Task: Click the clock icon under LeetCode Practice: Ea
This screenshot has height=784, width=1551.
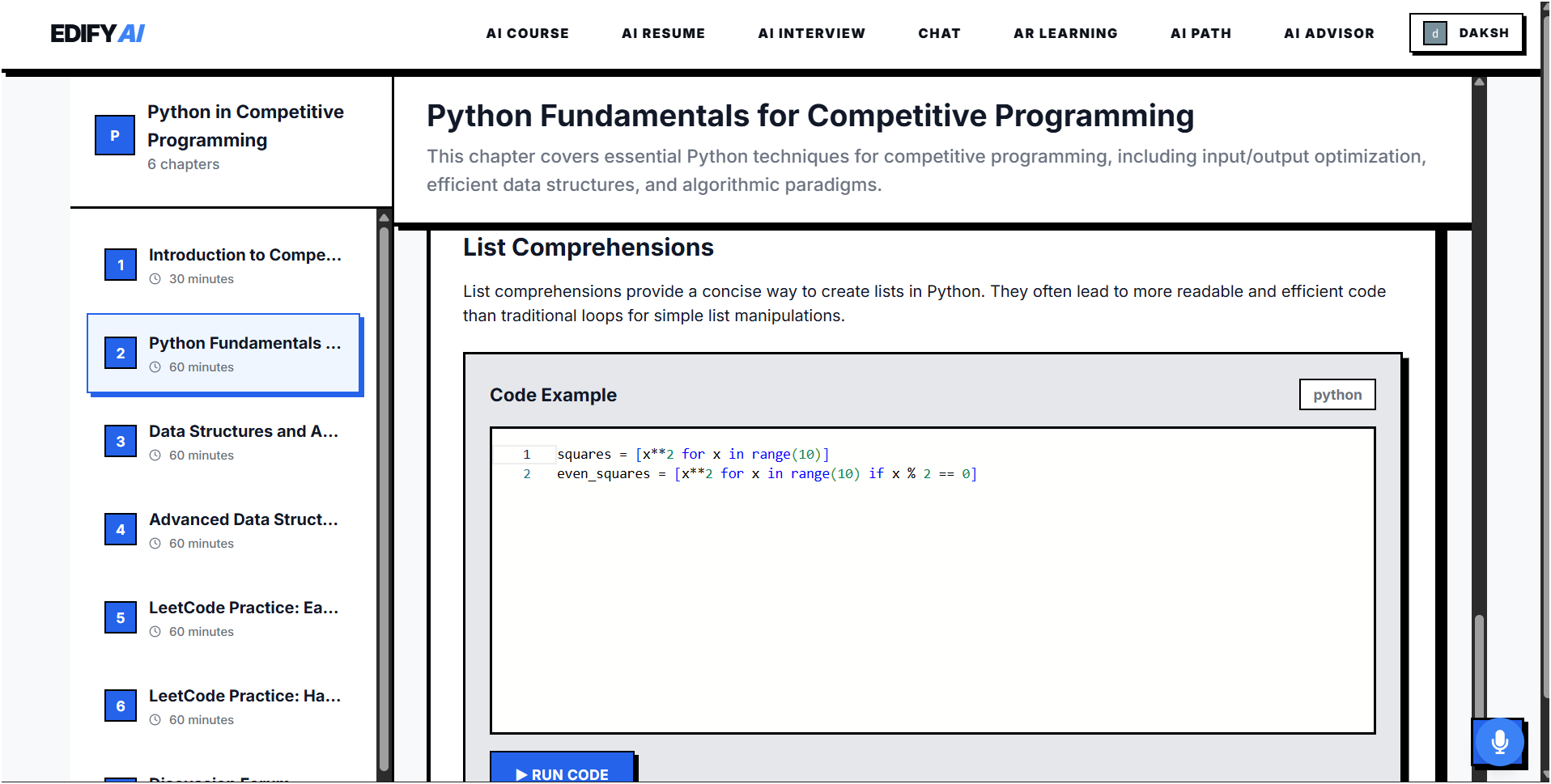Action: click(155, 631)
